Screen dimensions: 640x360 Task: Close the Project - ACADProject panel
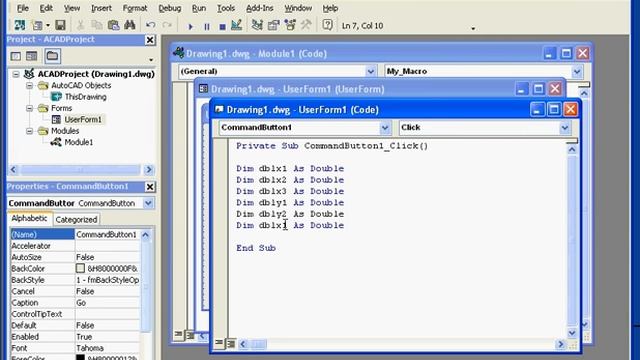pos(150,40)
